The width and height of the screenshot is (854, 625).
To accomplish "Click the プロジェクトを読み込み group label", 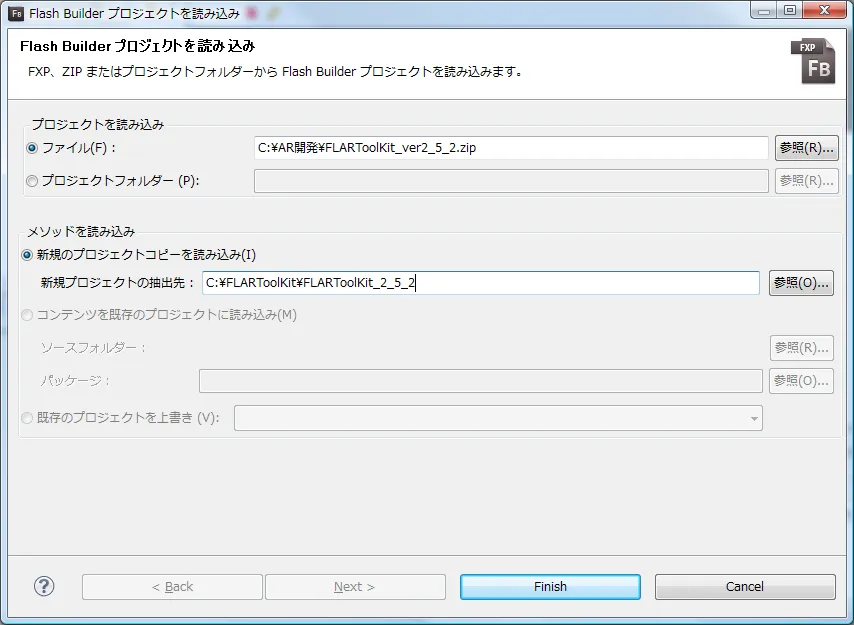I will (x=97, y=125).
